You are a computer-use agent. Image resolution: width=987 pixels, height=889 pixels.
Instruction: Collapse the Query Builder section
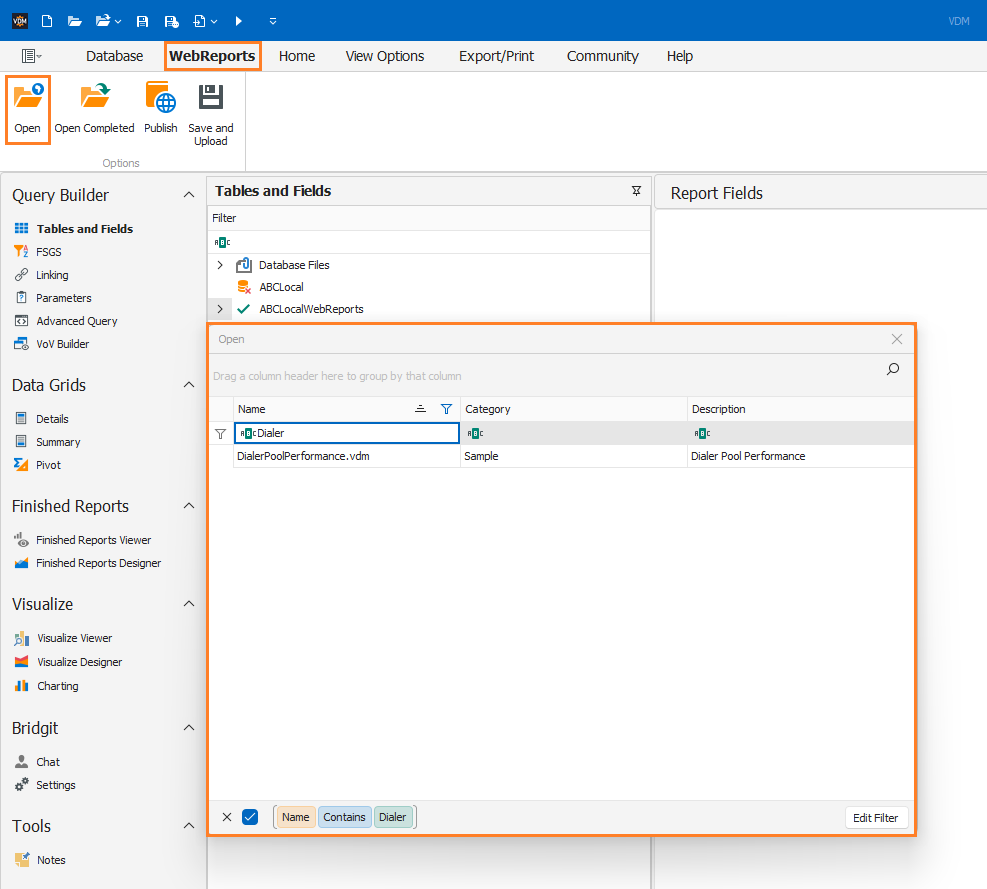(189, 195)
